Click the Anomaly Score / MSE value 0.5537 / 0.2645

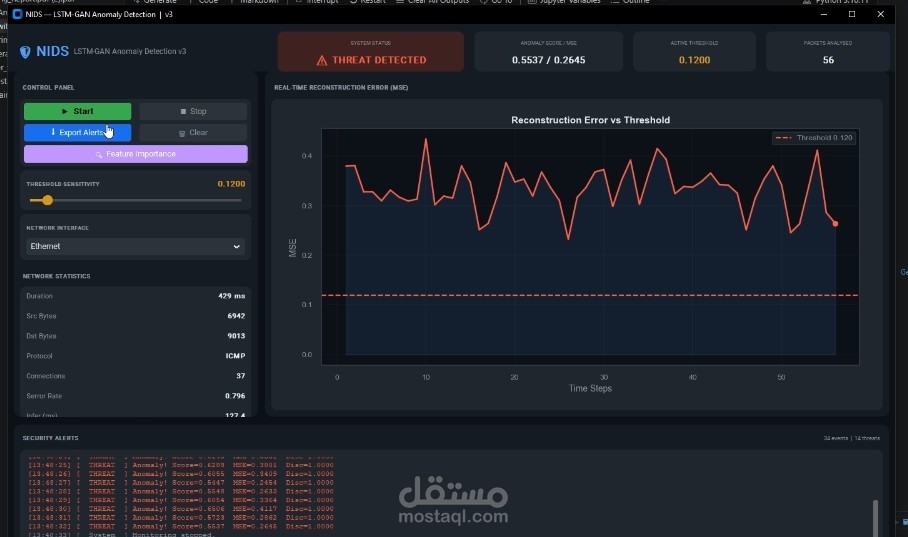point(548,60)
